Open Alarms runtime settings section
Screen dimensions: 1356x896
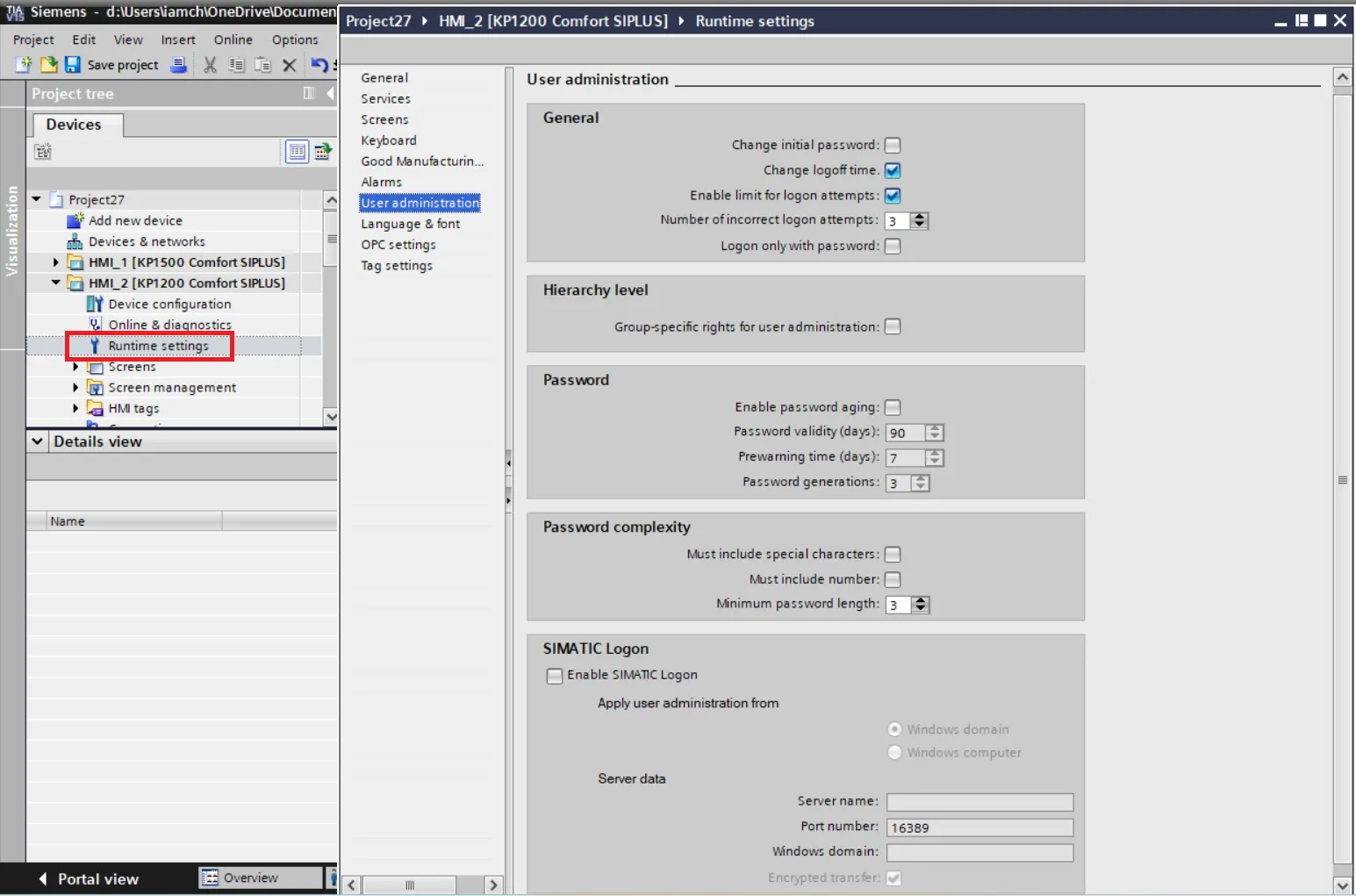pos(381,182)
